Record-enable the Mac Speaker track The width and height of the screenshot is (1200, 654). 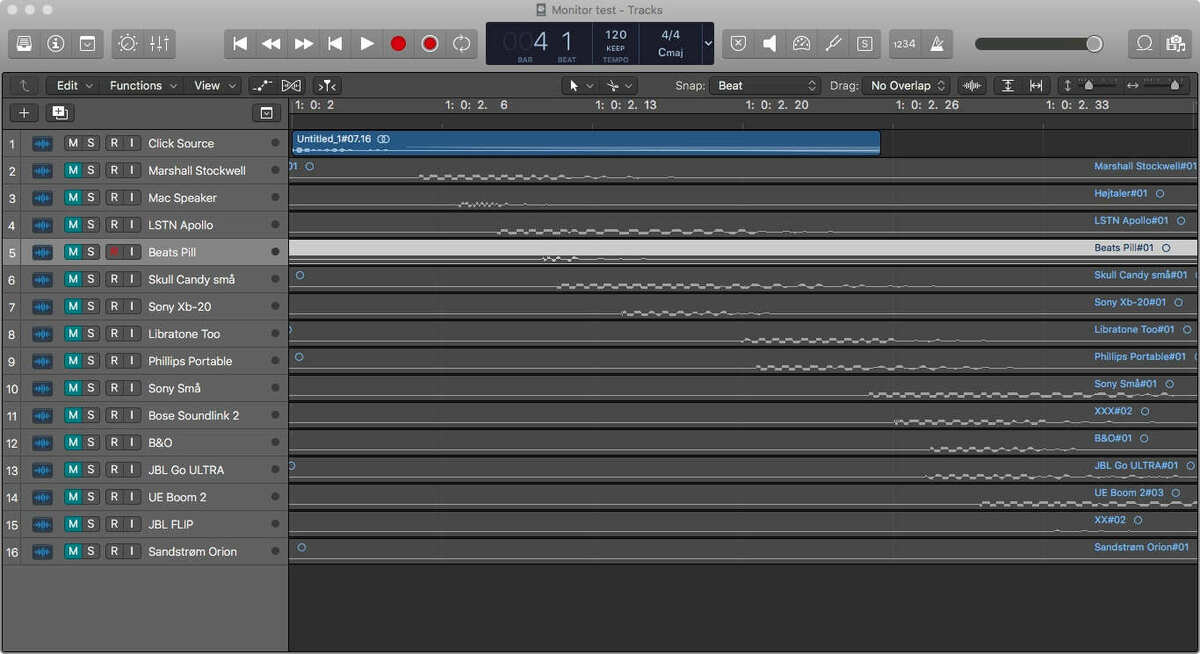pos(114,198)
